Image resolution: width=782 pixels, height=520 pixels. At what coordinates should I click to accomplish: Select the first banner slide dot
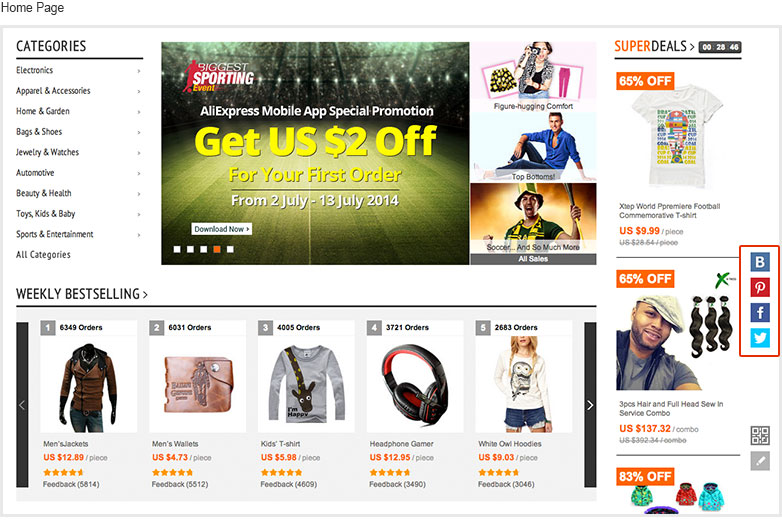point(177,249)
